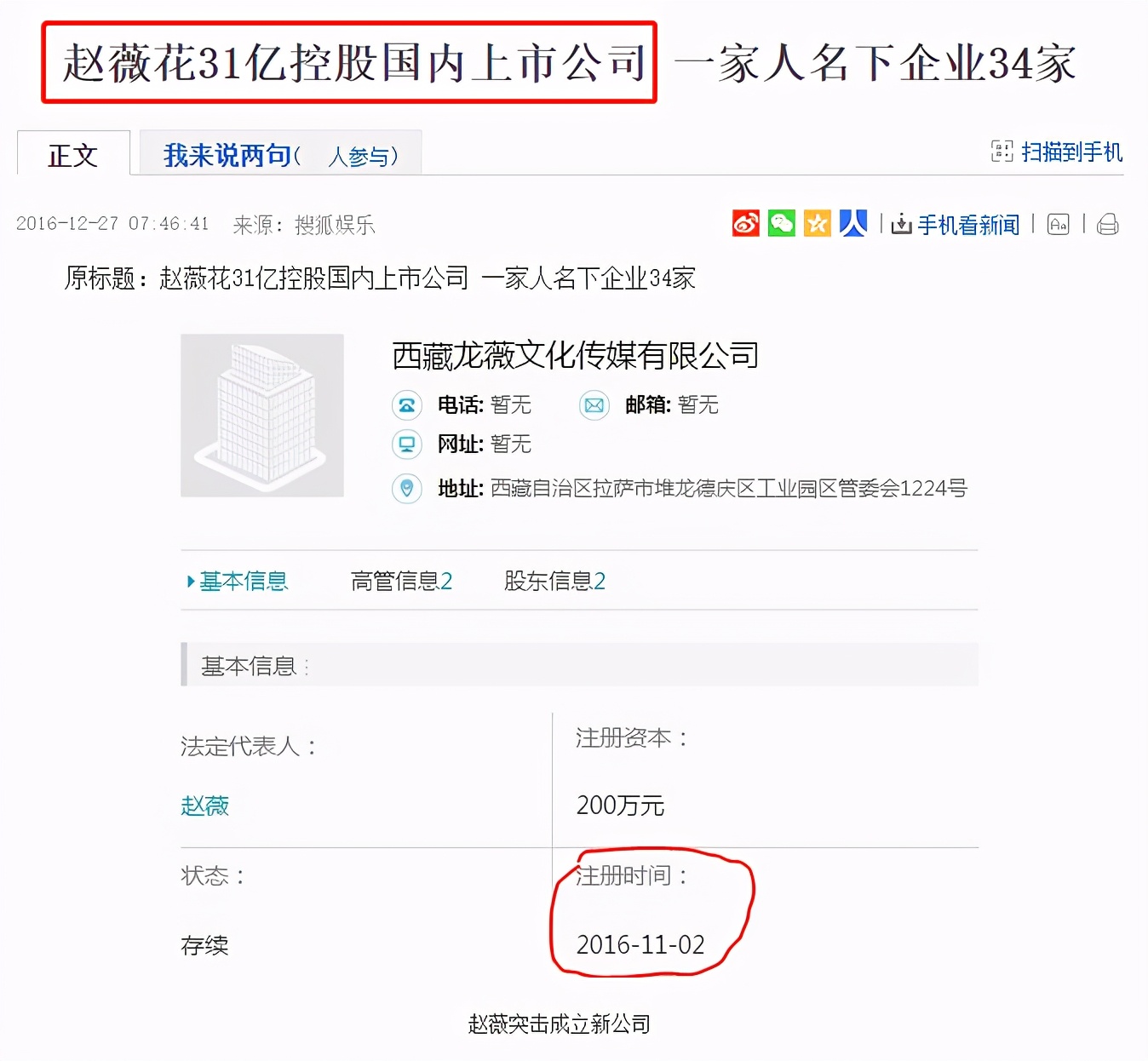Select the 基本信息 section tab

(244, 581)
